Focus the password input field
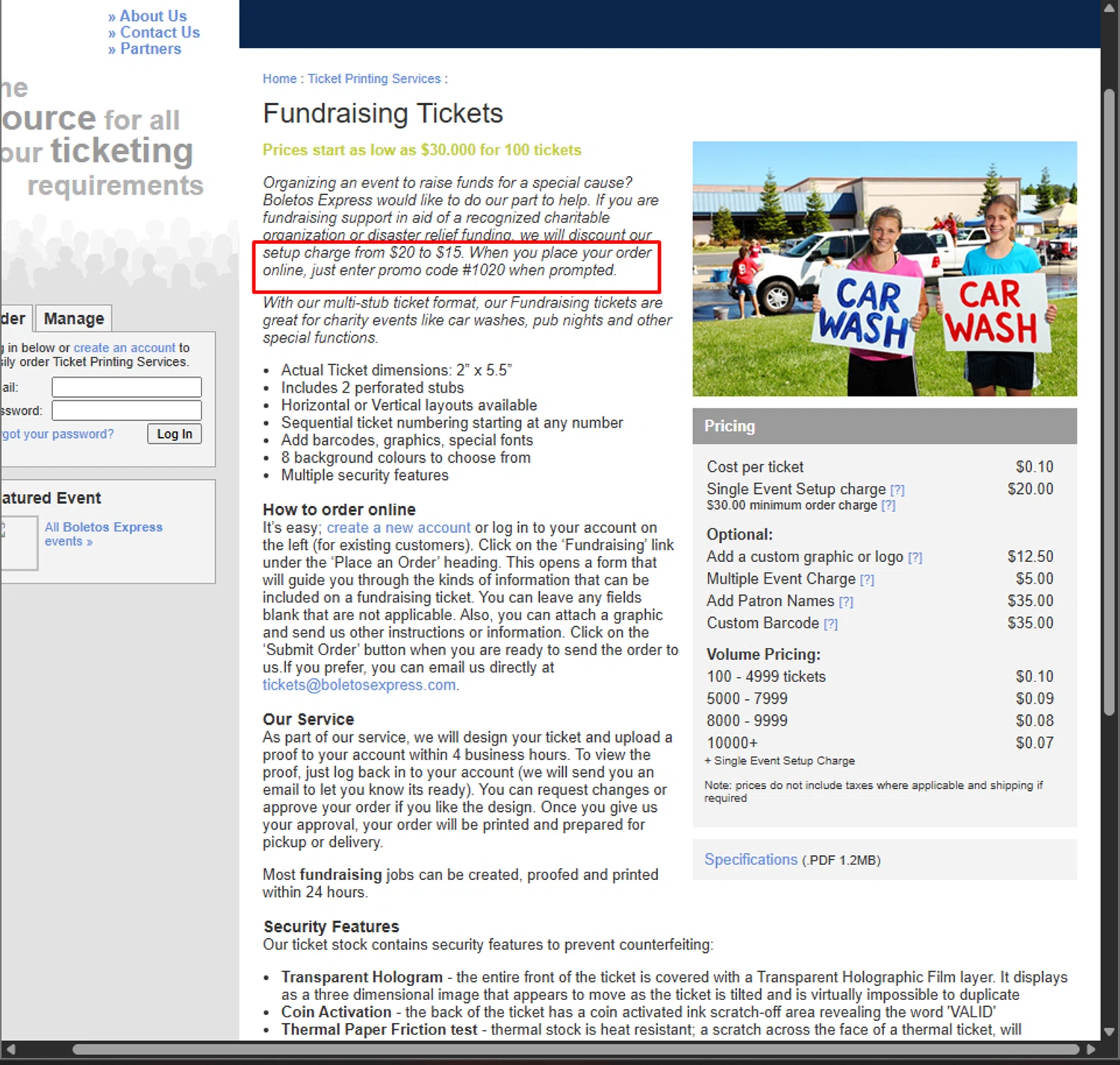This screenshot has width=1120, height=1065. (x=126, y=410)
